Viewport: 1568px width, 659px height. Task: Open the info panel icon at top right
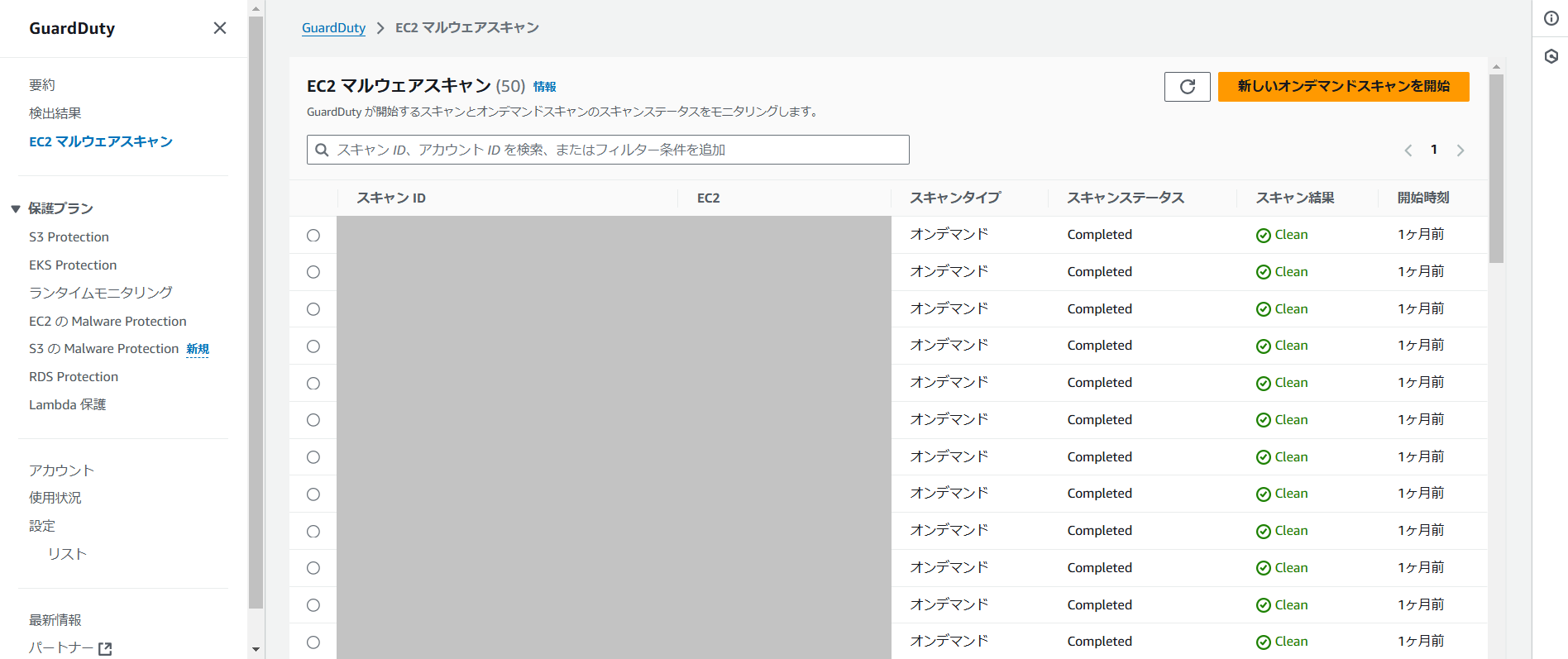[x=1551, y=18]
